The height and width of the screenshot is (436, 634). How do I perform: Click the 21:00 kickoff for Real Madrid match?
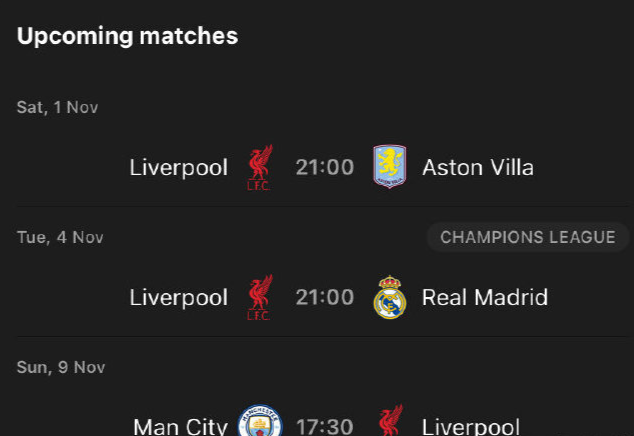coord(325,297)
